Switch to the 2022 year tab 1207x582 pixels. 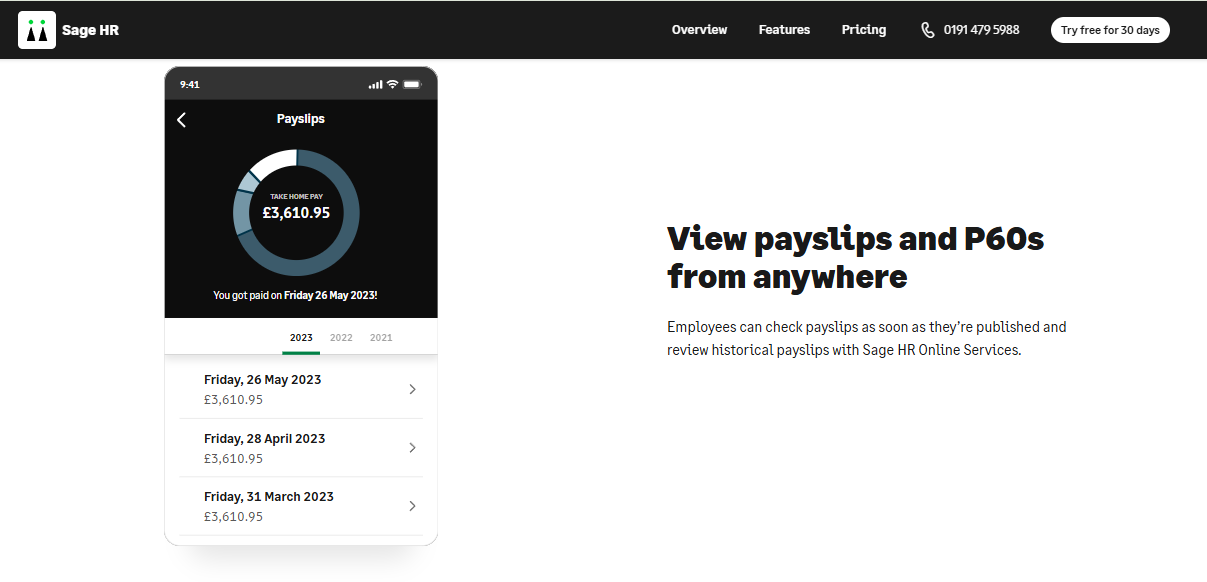(x=341, y=338)
